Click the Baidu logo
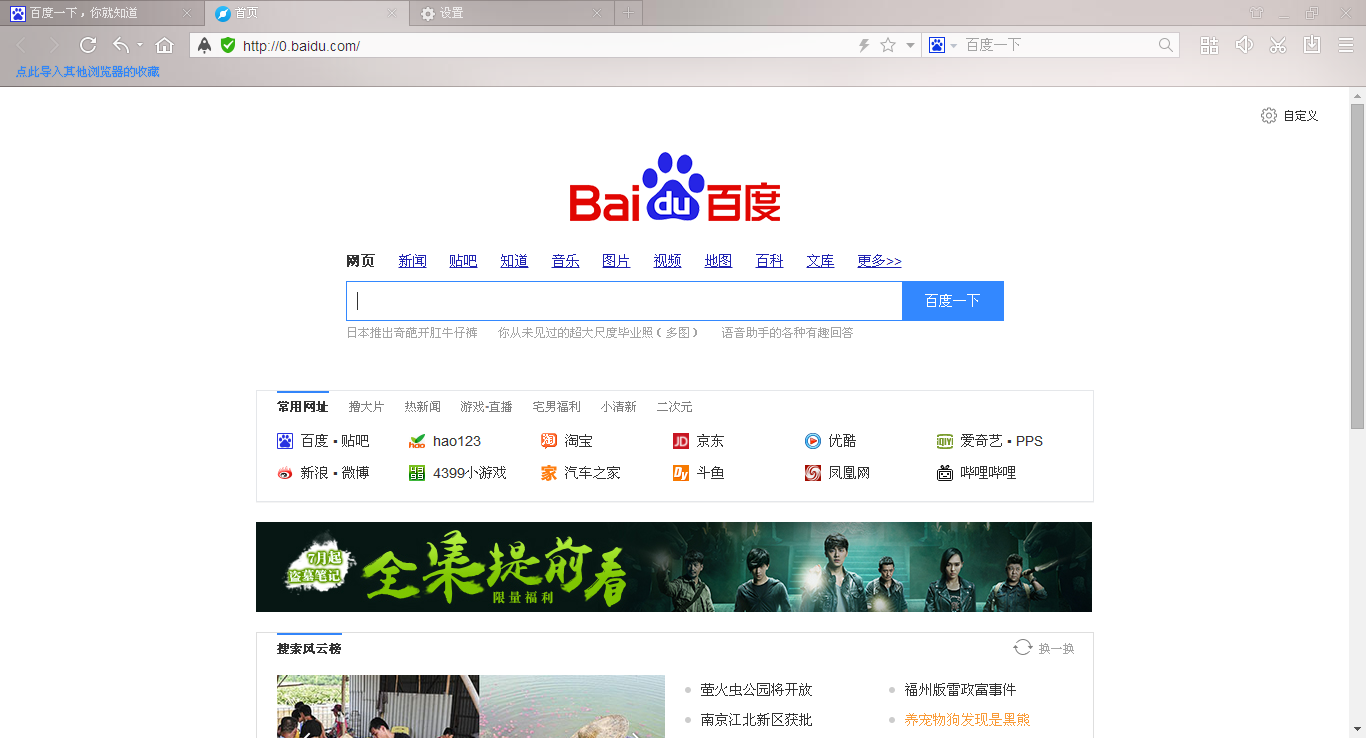The width and height of the screenshot is (1366, 738). [675, 188]
